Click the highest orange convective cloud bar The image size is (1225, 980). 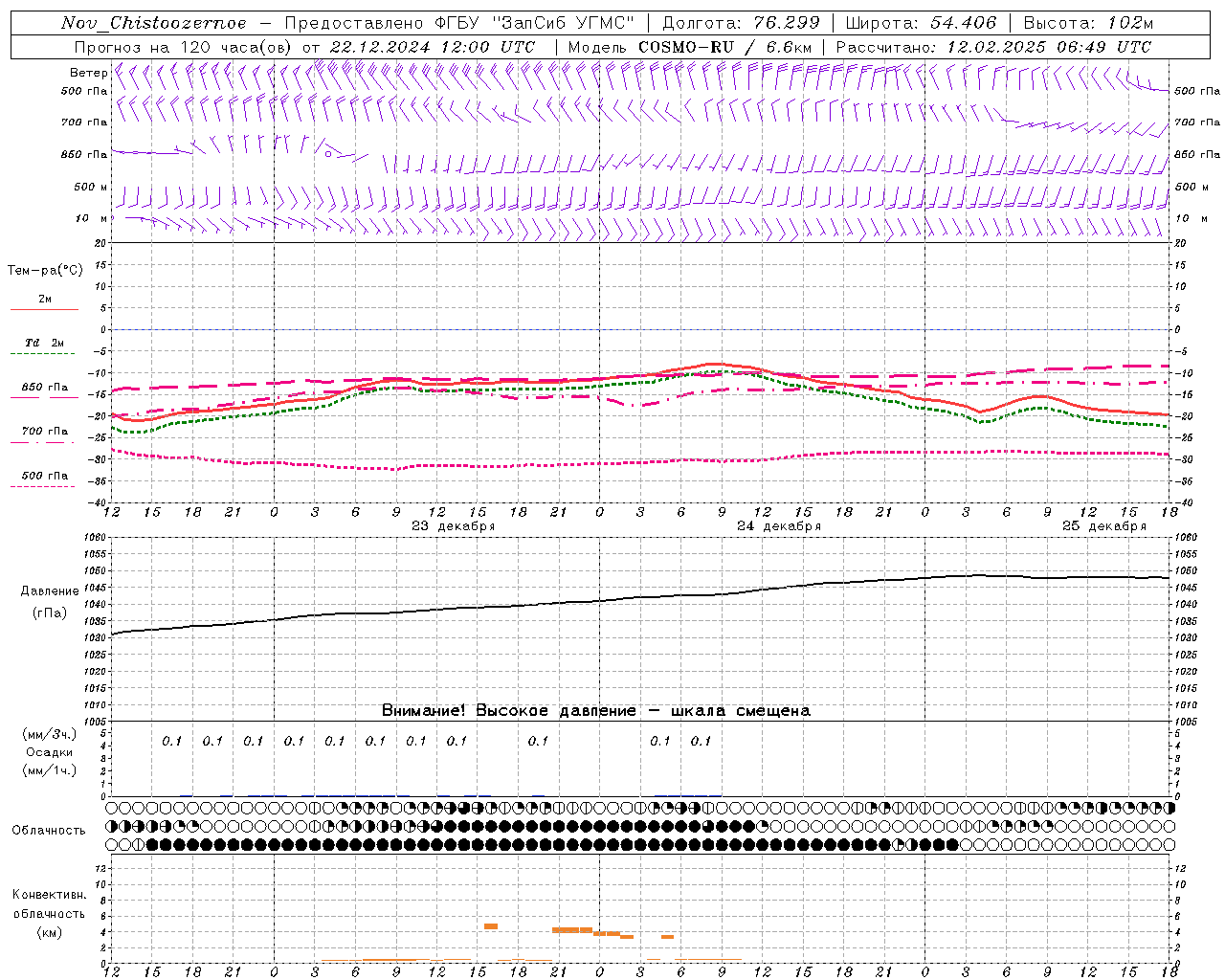[491, 926]
